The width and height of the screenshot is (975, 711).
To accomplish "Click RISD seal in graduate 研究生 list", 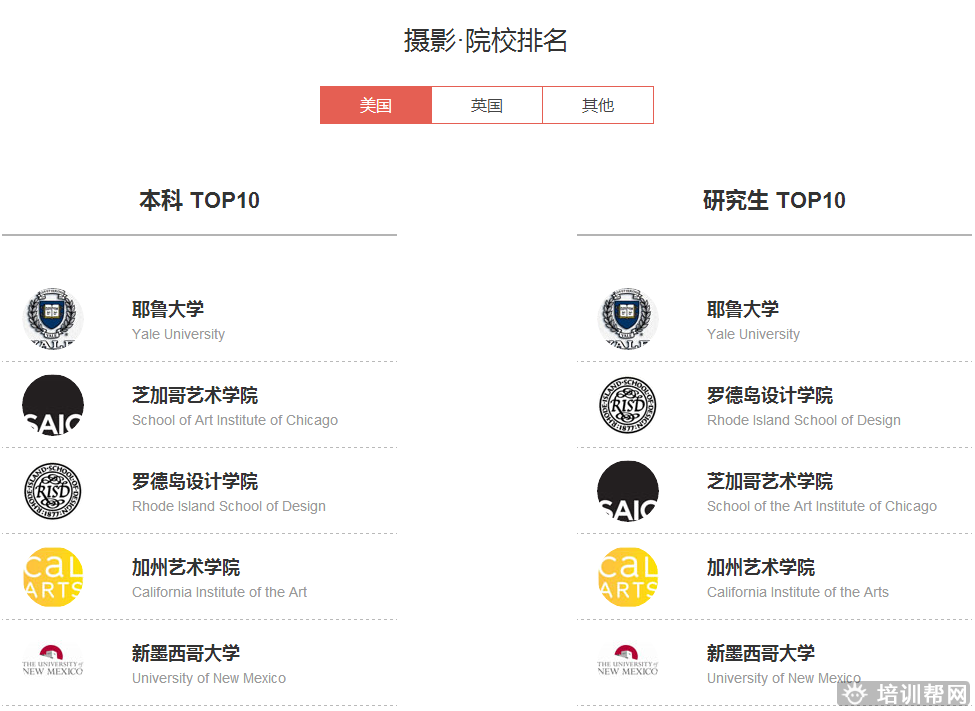I will 628,405.
